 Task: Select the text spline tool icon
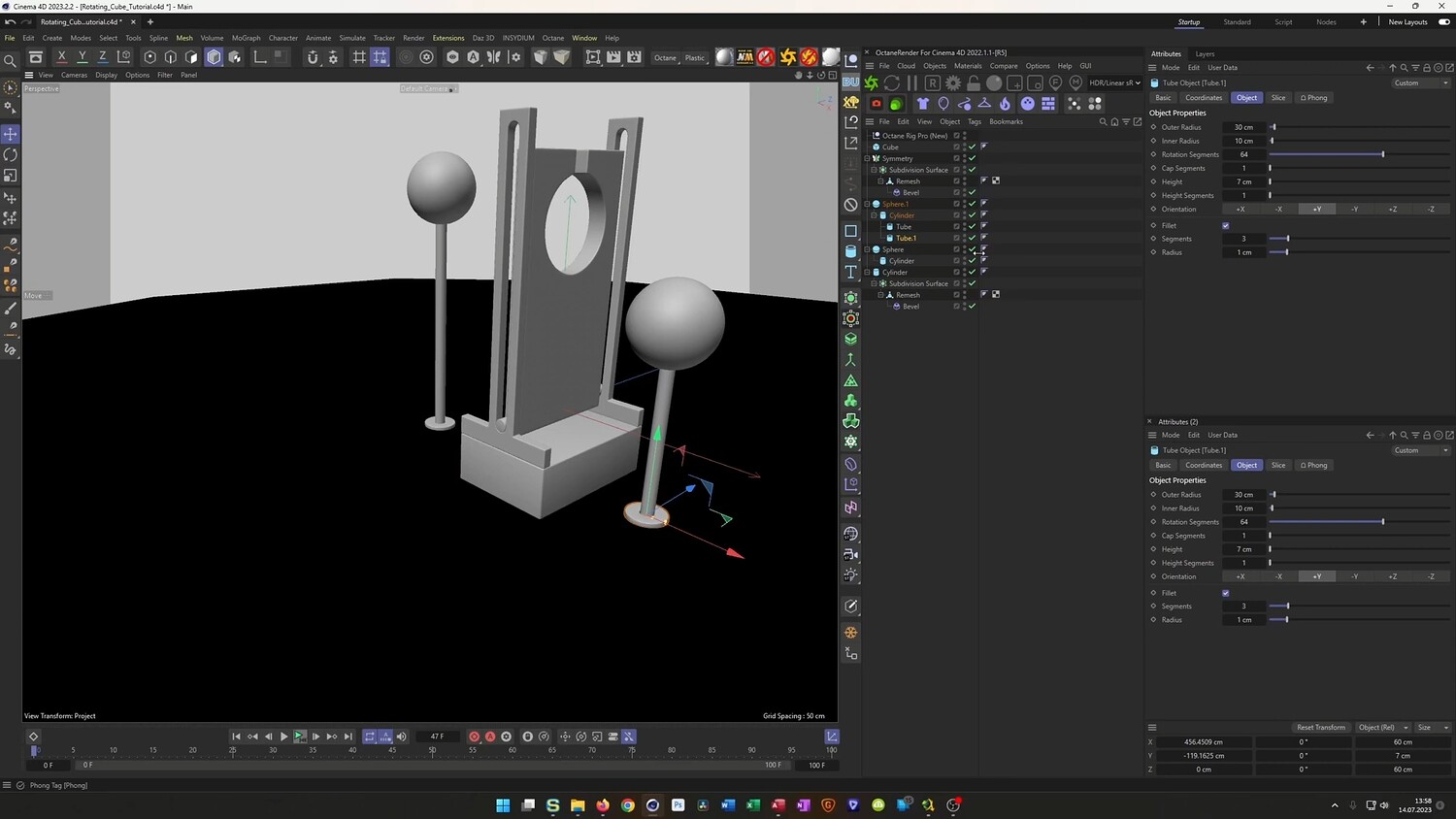(x=851, y=273)
